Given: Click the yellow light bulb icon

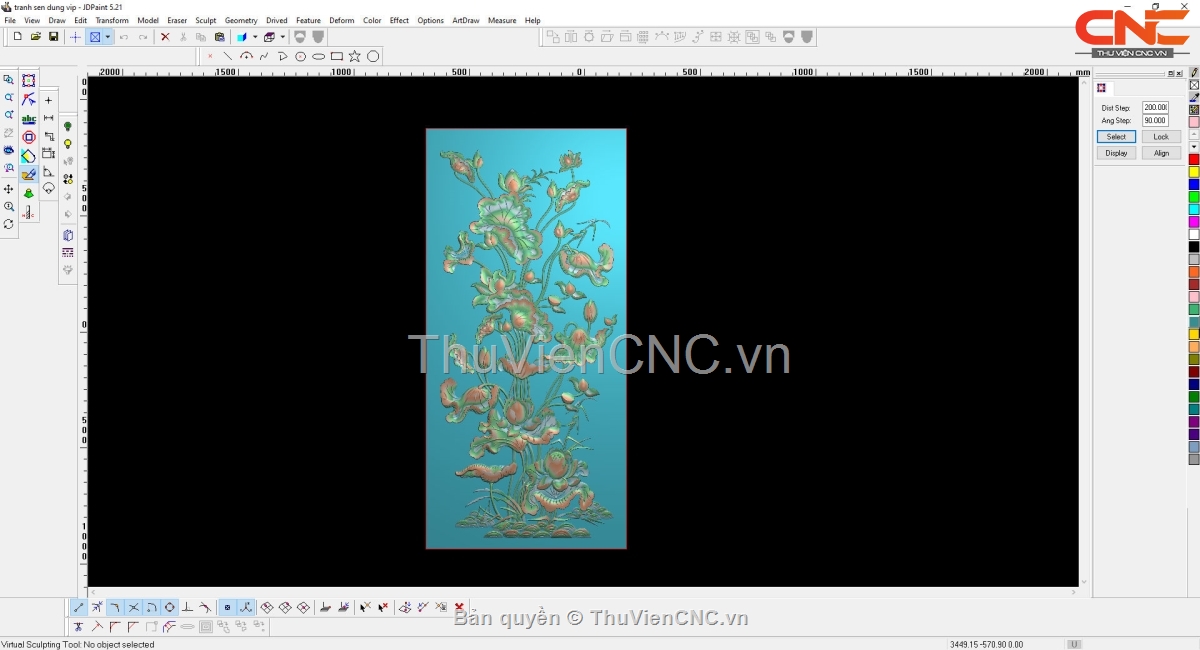Looking at the screenshot, I should click(x=68, y=145).
